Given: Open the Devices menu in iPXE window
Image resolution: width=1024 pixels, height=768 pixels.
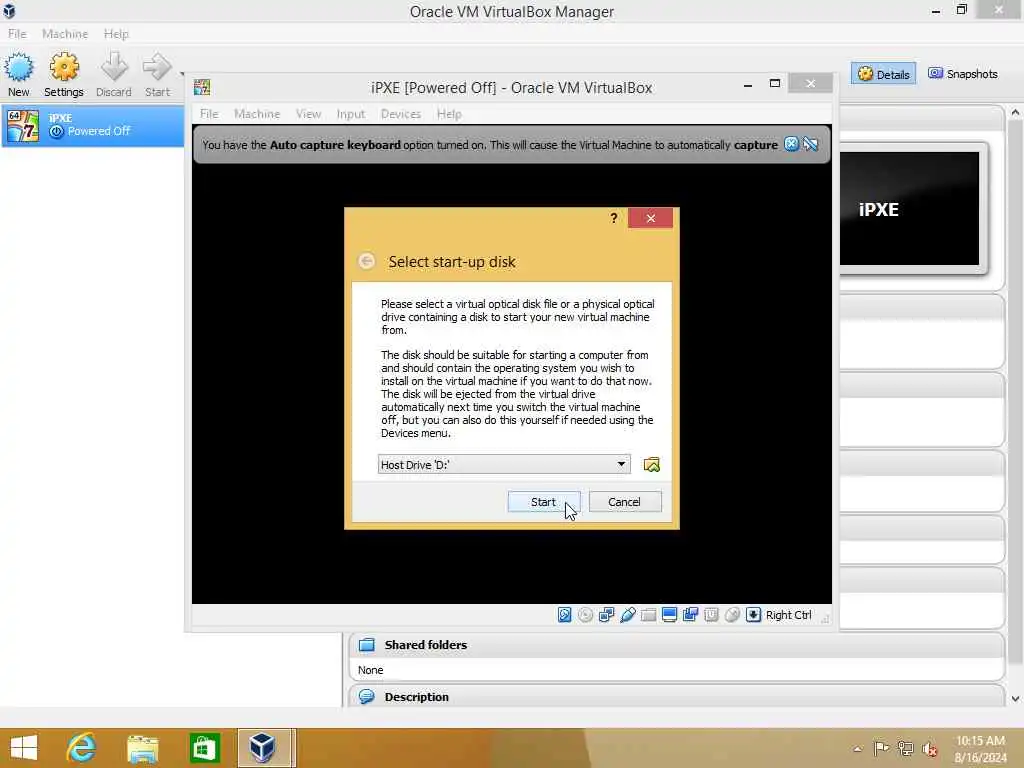Looking at the screenshot, I should tap(400, 114).
